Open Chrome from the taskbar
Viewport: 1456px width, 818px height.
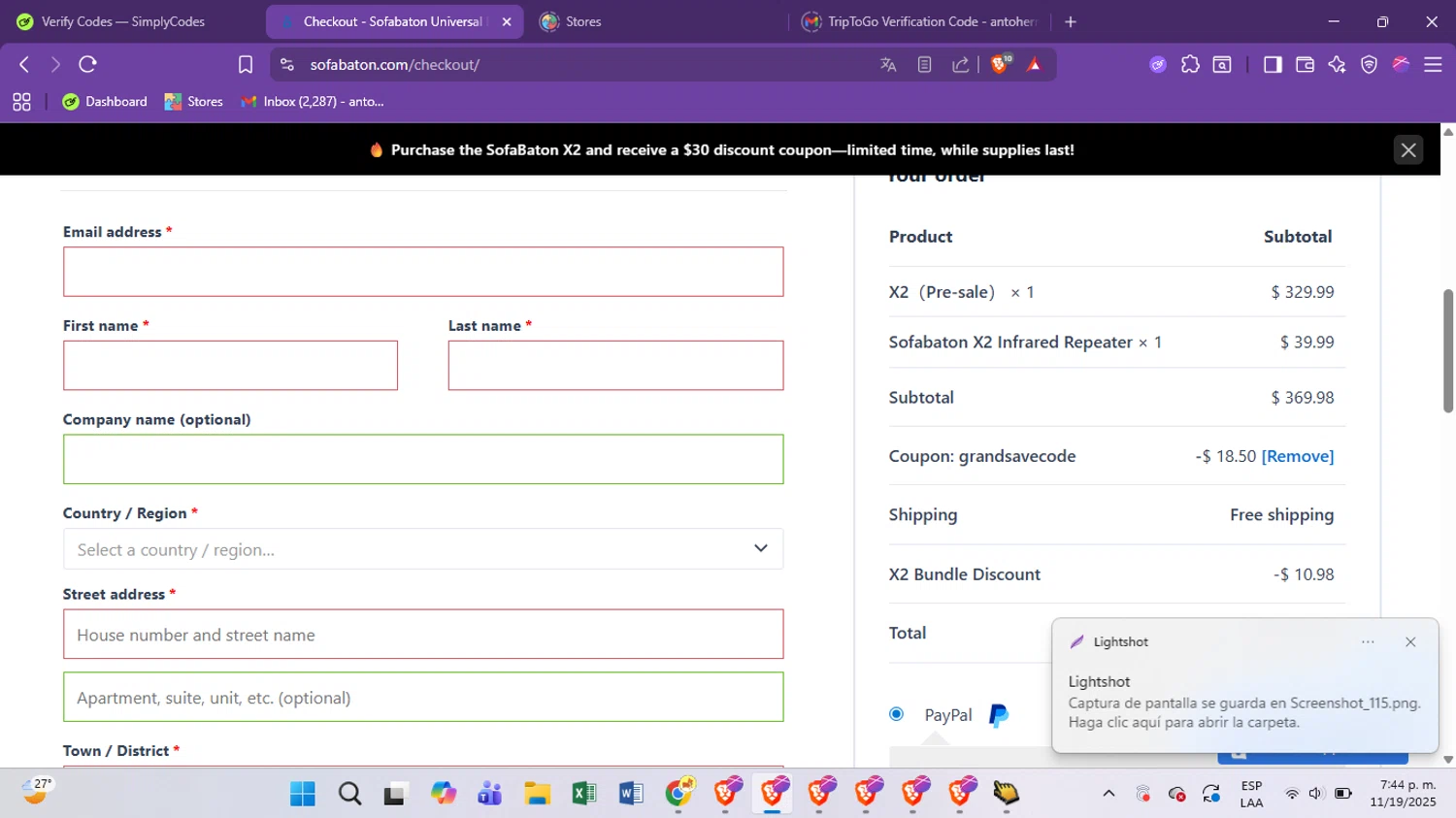click(679, 794)
